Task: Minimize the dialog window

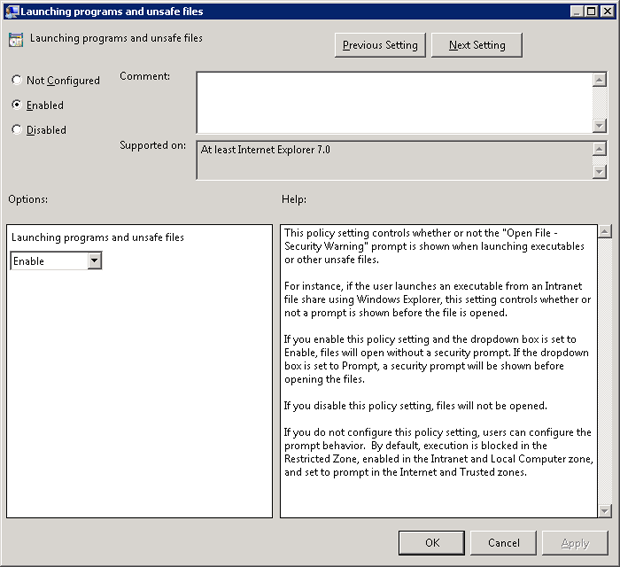Action: click(x=576, y=11)
